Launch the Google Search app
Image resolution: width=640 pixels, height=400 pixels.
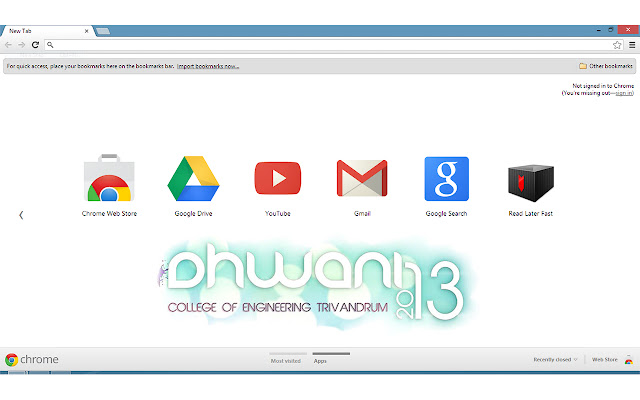(x=447, y=179)
